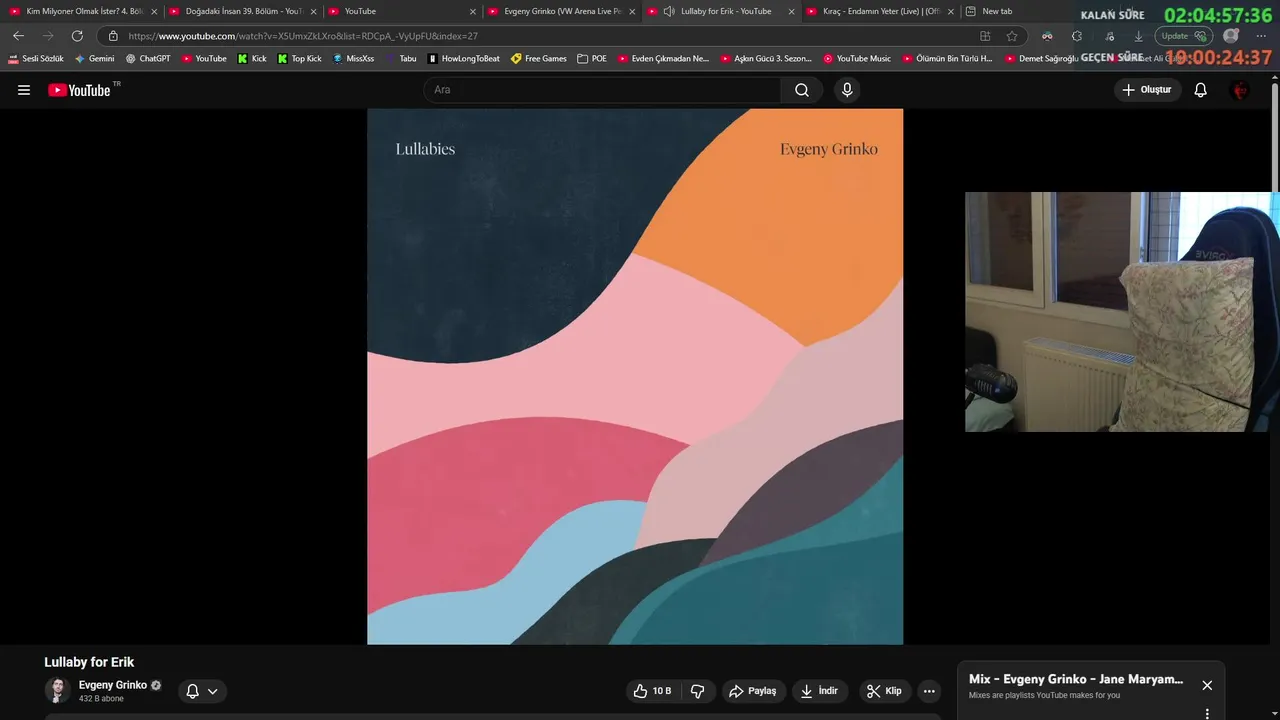
Task: Open Evden Çıkmadan Ne... bookmark
Action: coord(663,59)
